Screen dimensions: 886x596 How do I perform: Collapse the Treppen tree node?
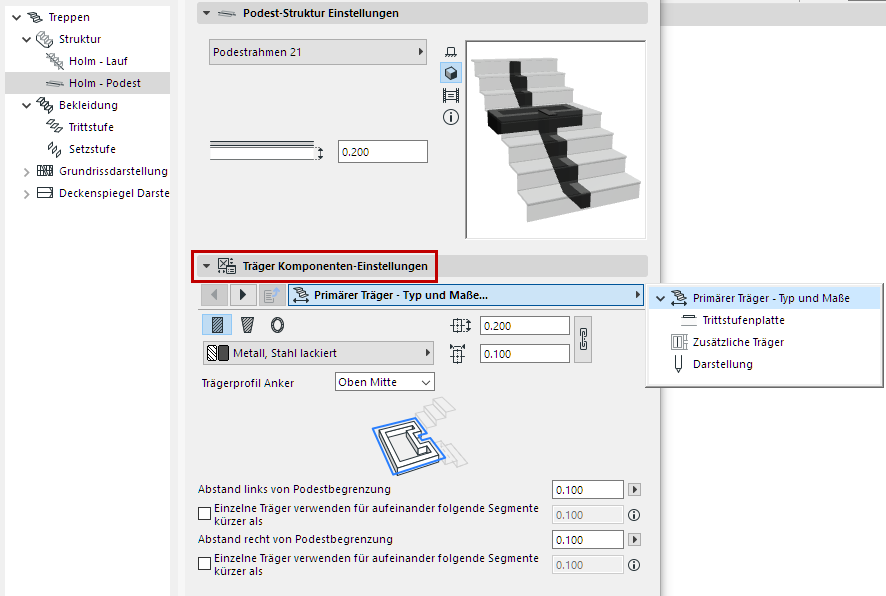16,18
